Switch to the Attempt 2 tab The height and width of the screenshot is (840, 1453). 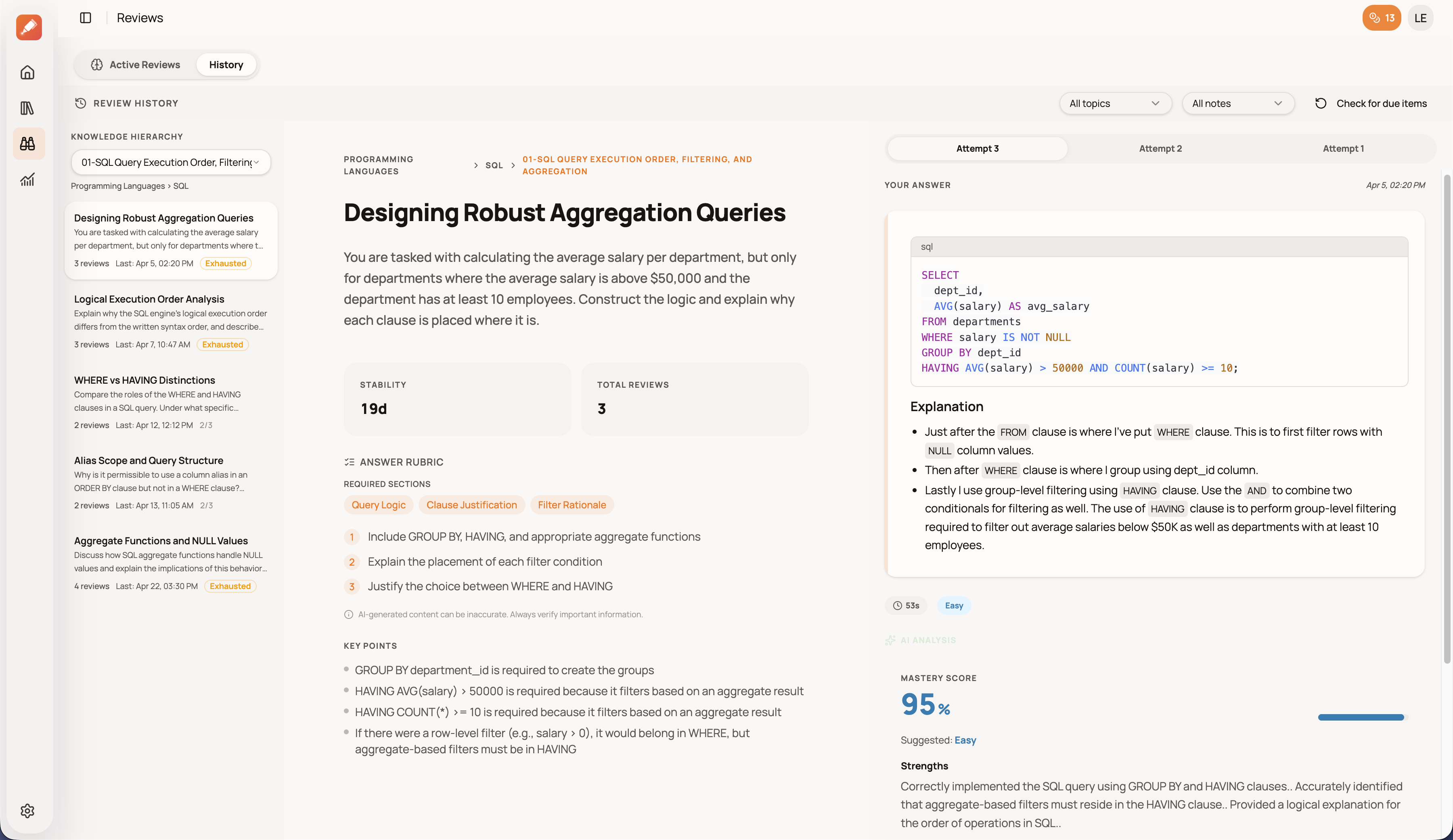click(1160, 149)
